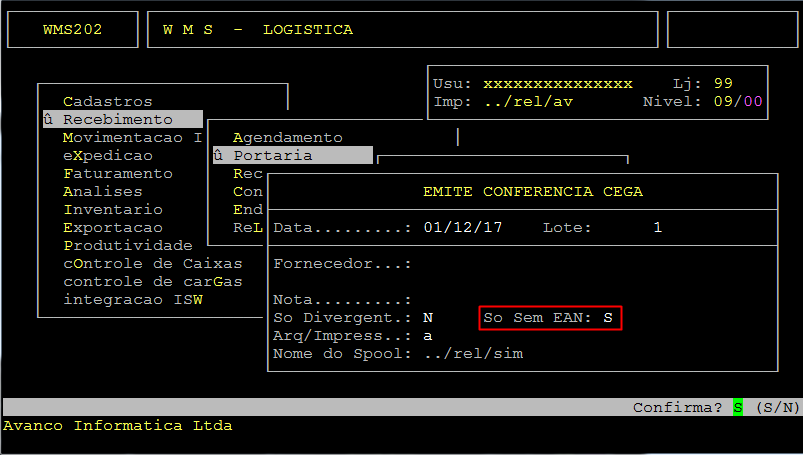Open Produtividade menu item
This screenshot has height=455, width=803.
pos(127,245)
